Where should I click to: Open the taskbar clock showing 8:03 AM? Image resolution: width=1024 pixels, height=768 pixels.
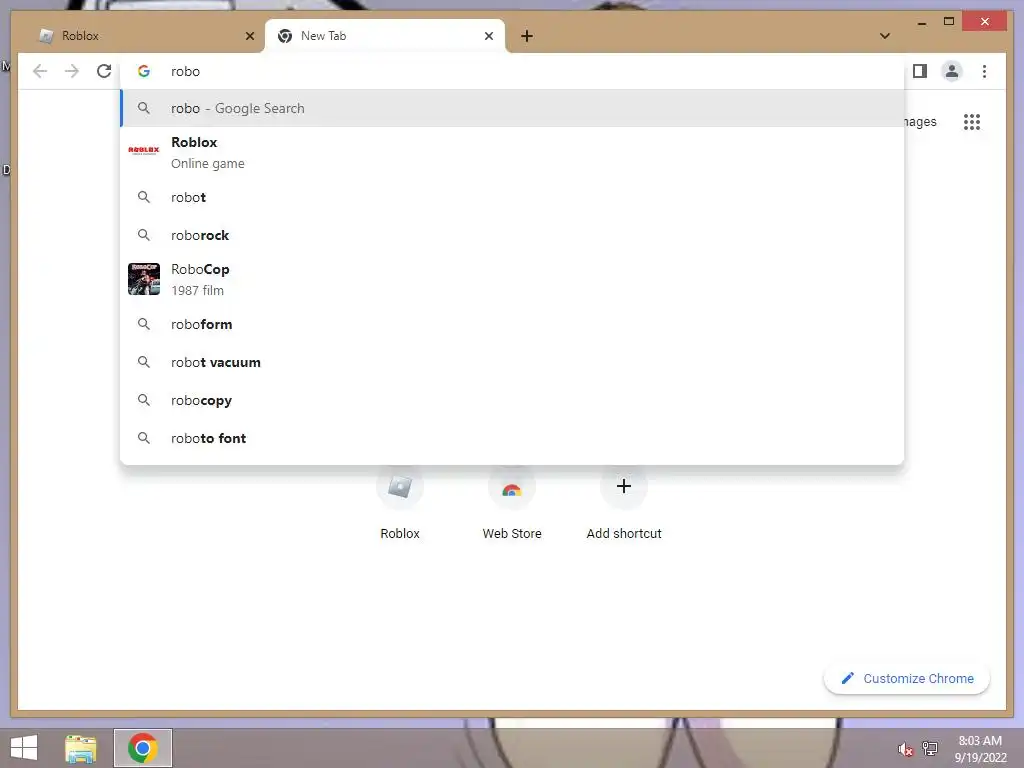[x=980, y=749]
